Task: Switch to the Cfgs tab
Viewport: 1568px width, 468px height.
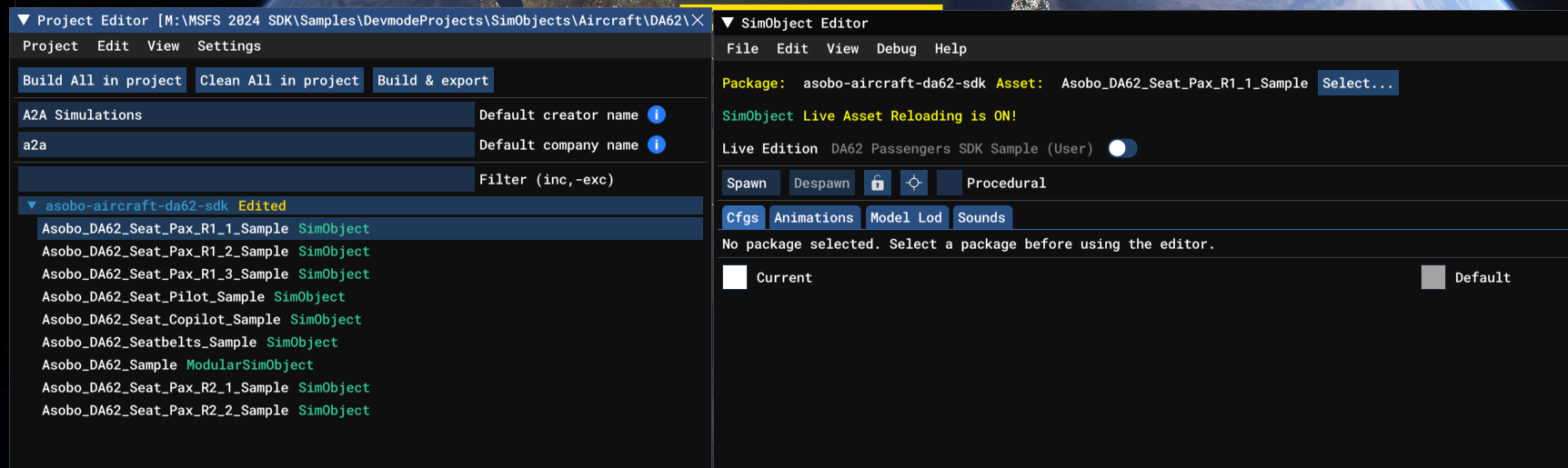Action: 742,217
